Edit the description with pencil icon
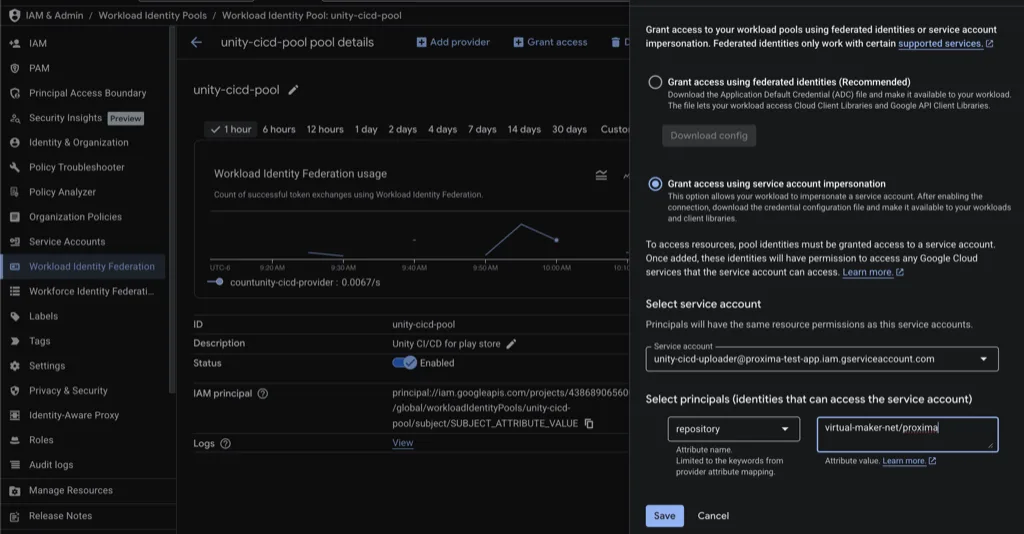The width and height of the screenshot is (1024, 534). 511,343
